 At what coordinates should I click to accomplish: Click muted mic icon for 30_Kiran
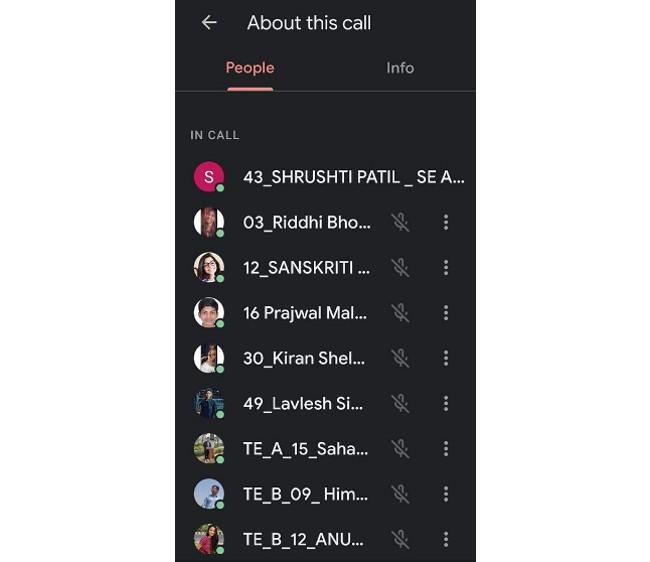[x=400, y=358]
